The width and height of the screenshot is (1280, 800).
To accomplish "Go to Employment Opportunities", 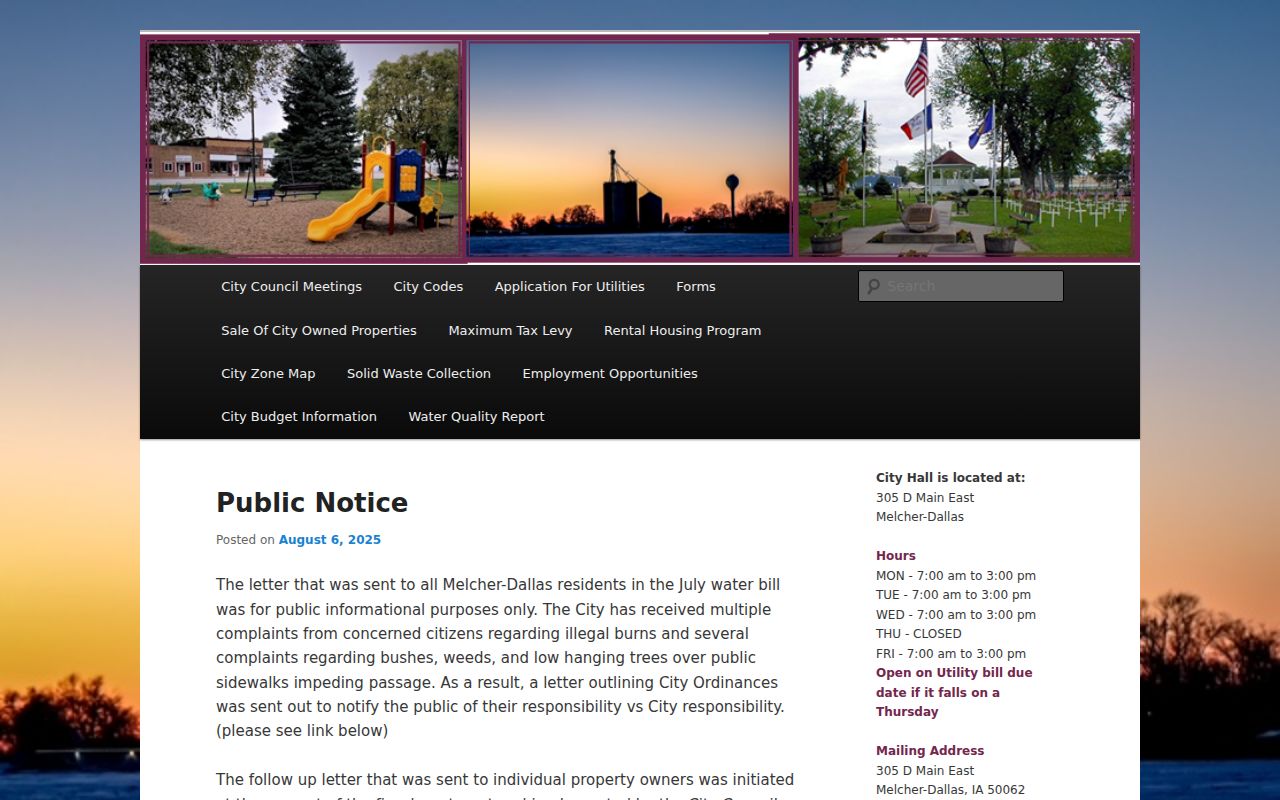I will (610, 373).
